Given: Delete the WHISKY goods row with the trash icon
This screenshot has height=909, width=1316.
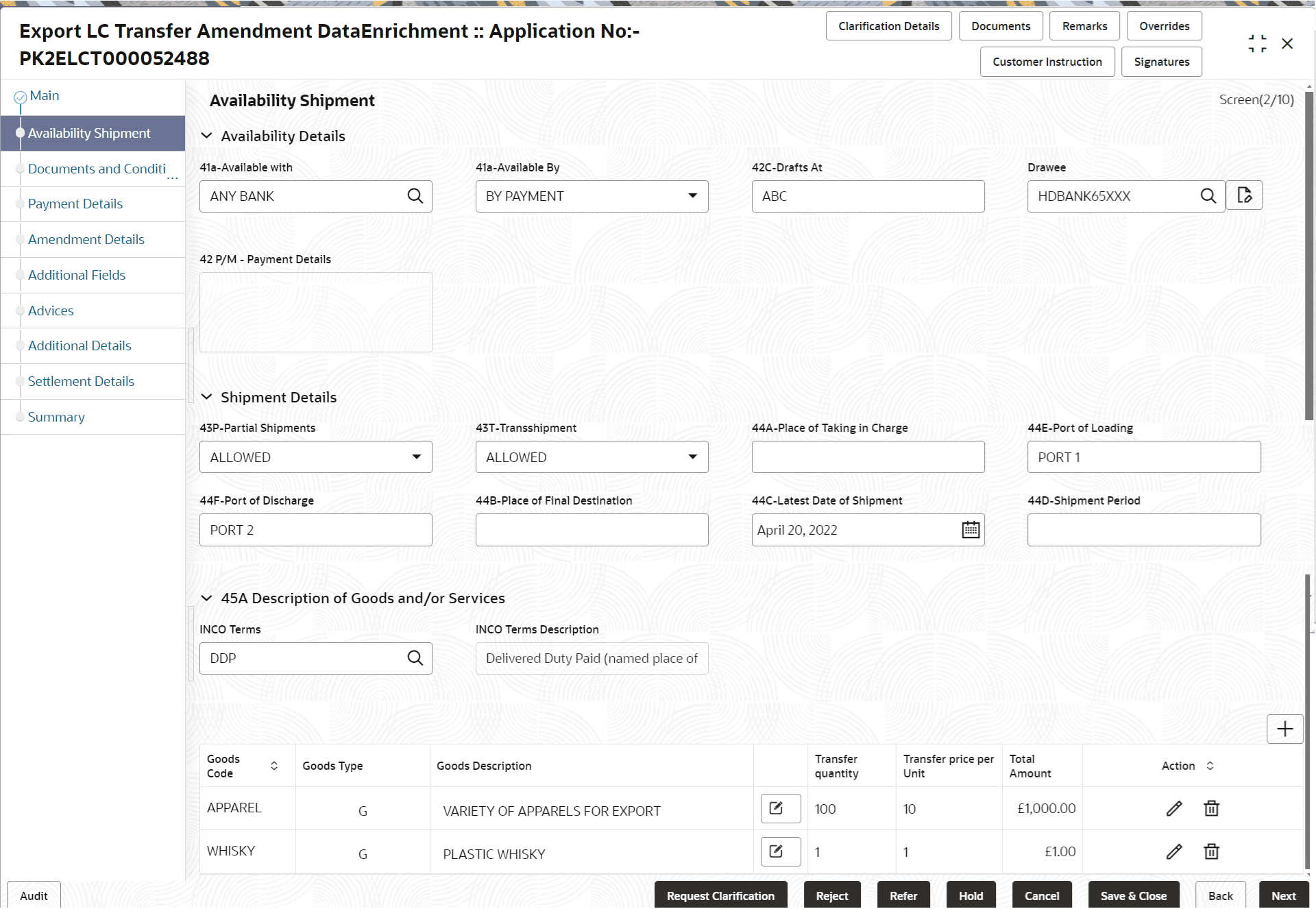Looking at the screenshot, I should [x=1210, y=851].
